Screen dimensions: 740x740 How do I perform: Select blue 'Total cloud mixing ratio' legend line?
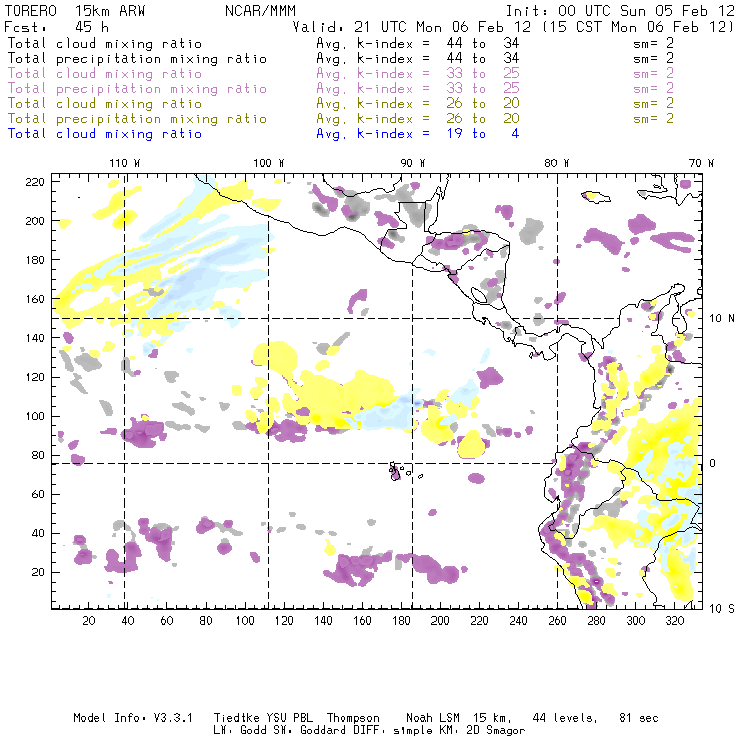point(105,134)
